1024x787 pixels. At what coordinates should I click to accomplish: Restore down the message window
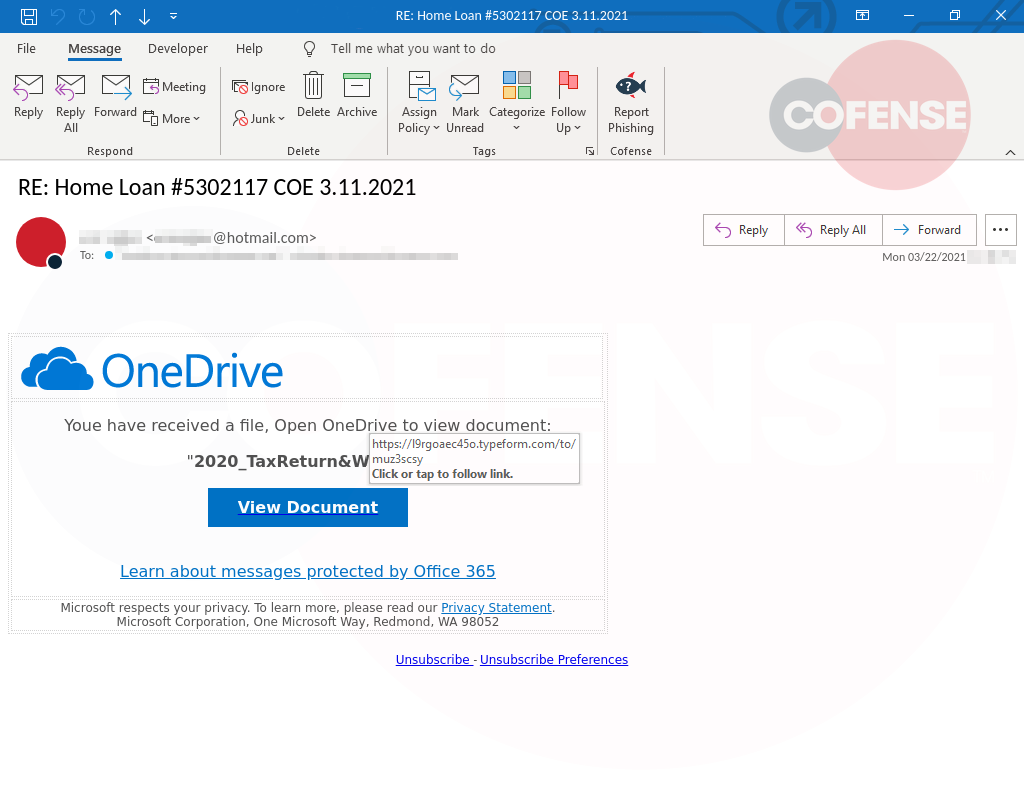(954, 16)
